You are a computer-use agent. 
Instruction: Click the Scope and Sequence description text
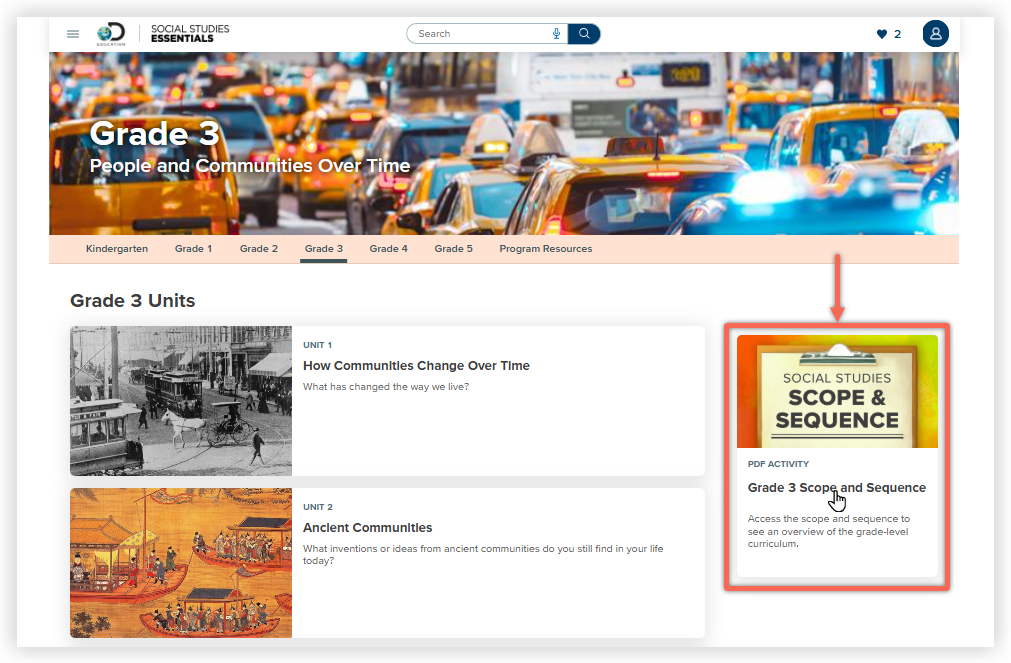click(829, 531)
